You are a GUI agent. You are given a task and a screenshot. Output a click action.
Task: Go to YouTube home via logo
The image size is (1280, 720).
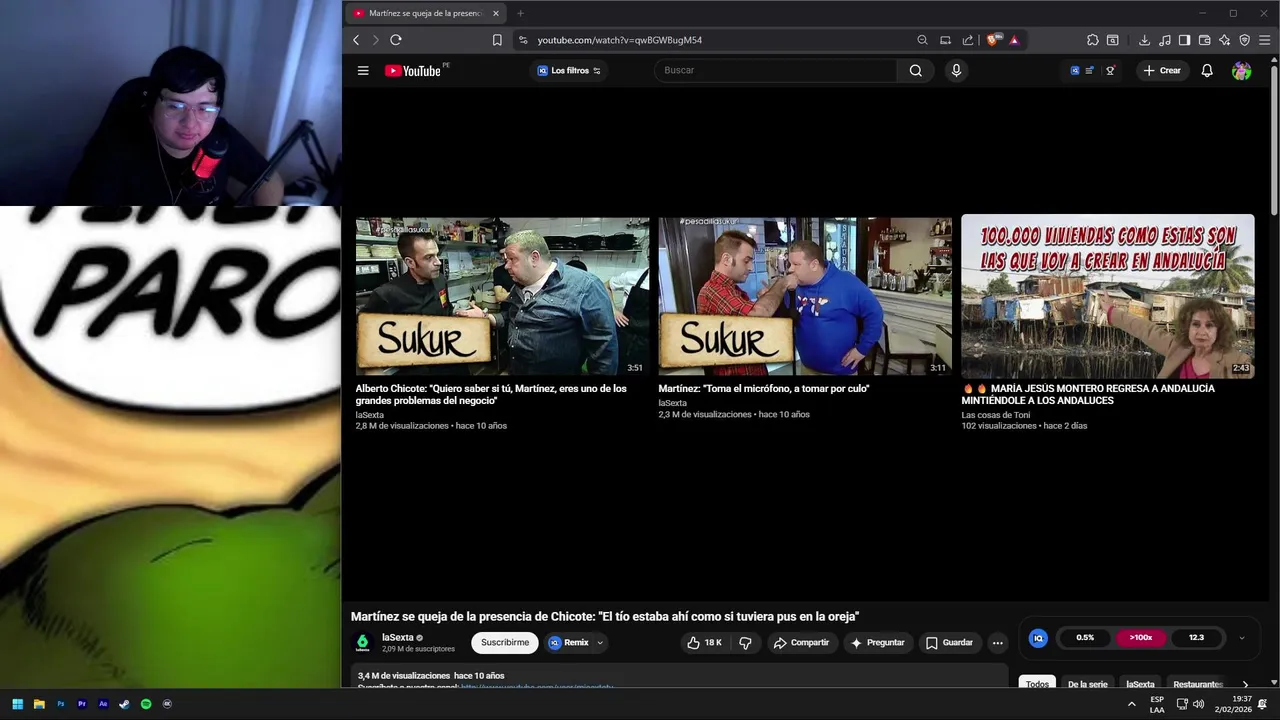(x=413, y=70)
